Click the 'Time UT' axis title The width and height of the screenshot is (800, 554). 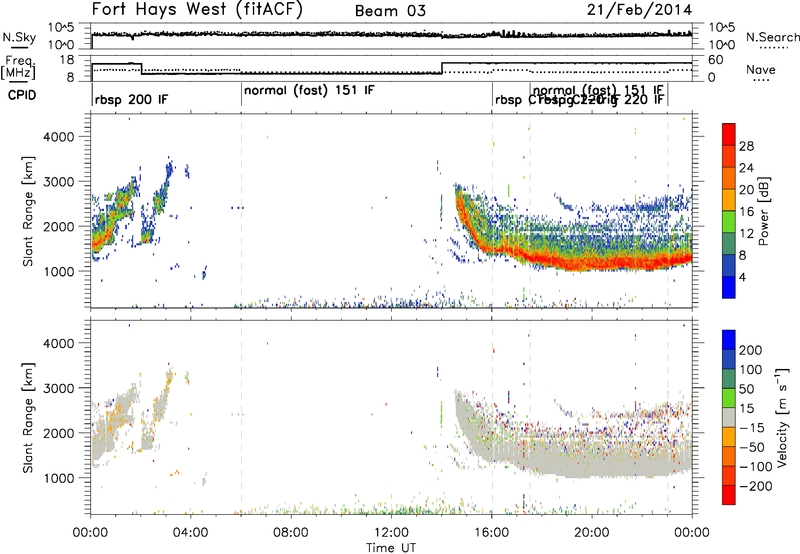click(x=391, y=547)
